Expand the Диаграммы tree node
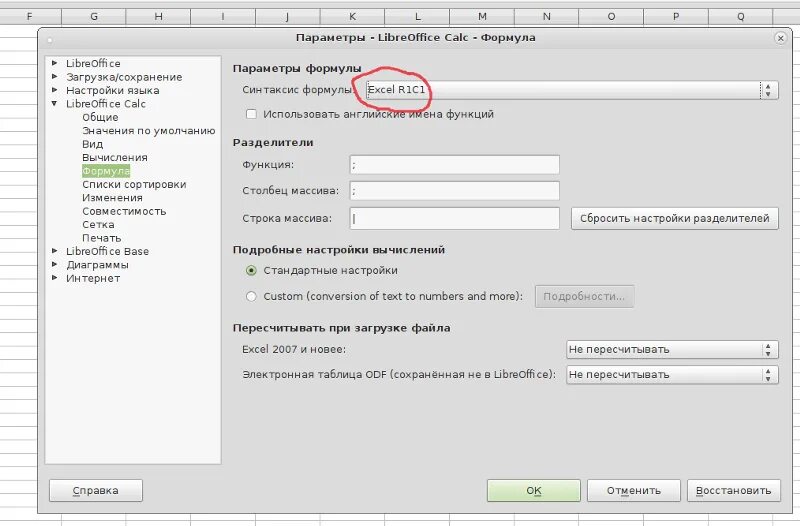The width and height of the screenshot is (800, 526). 55,264
